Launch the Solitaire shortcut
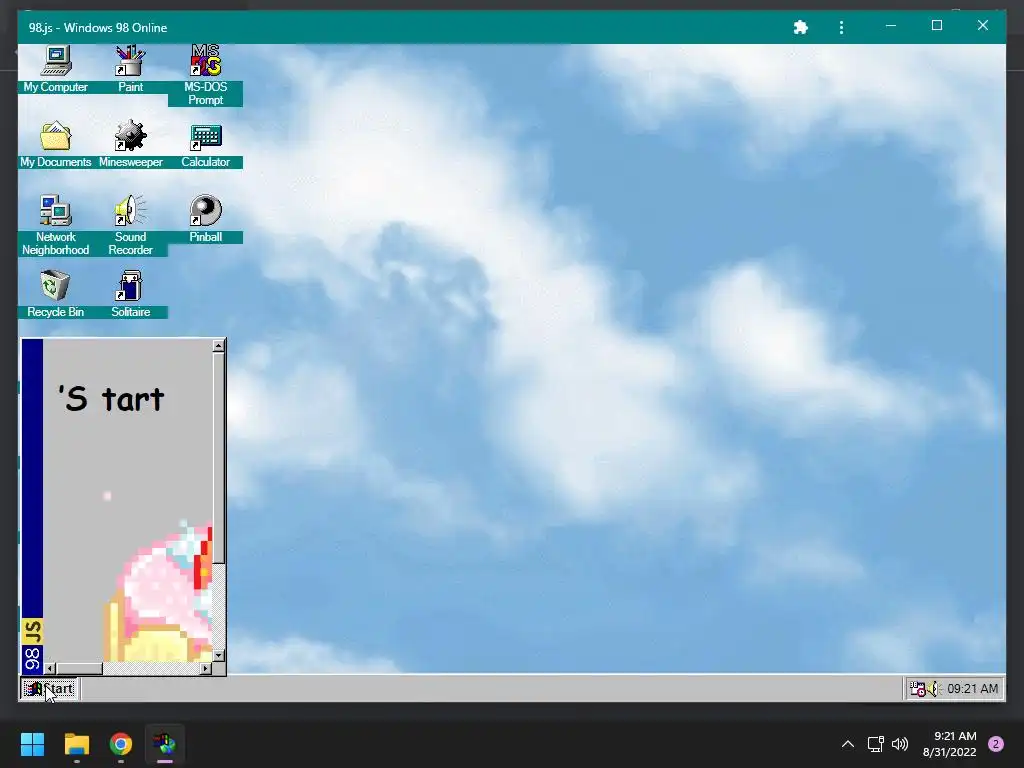1024x768 pixels. (x=130, y=293)
